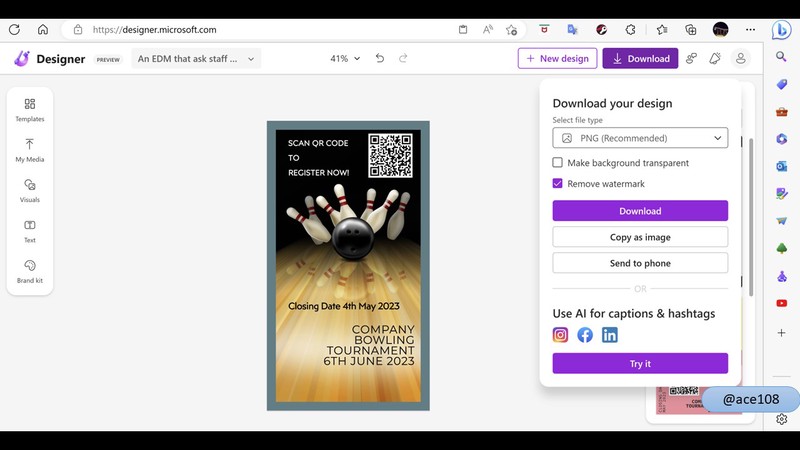
Task: Expand the design title dropdown
Action: 196,58
